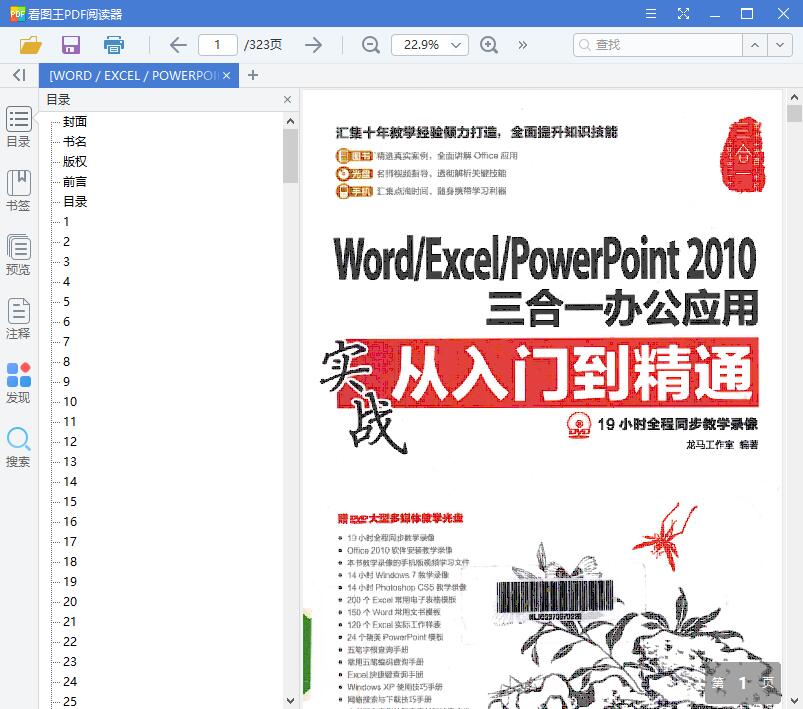Jump to chapter 6 in outline
The width and height of the screenshot is (803, 709).
click(67, 321)
